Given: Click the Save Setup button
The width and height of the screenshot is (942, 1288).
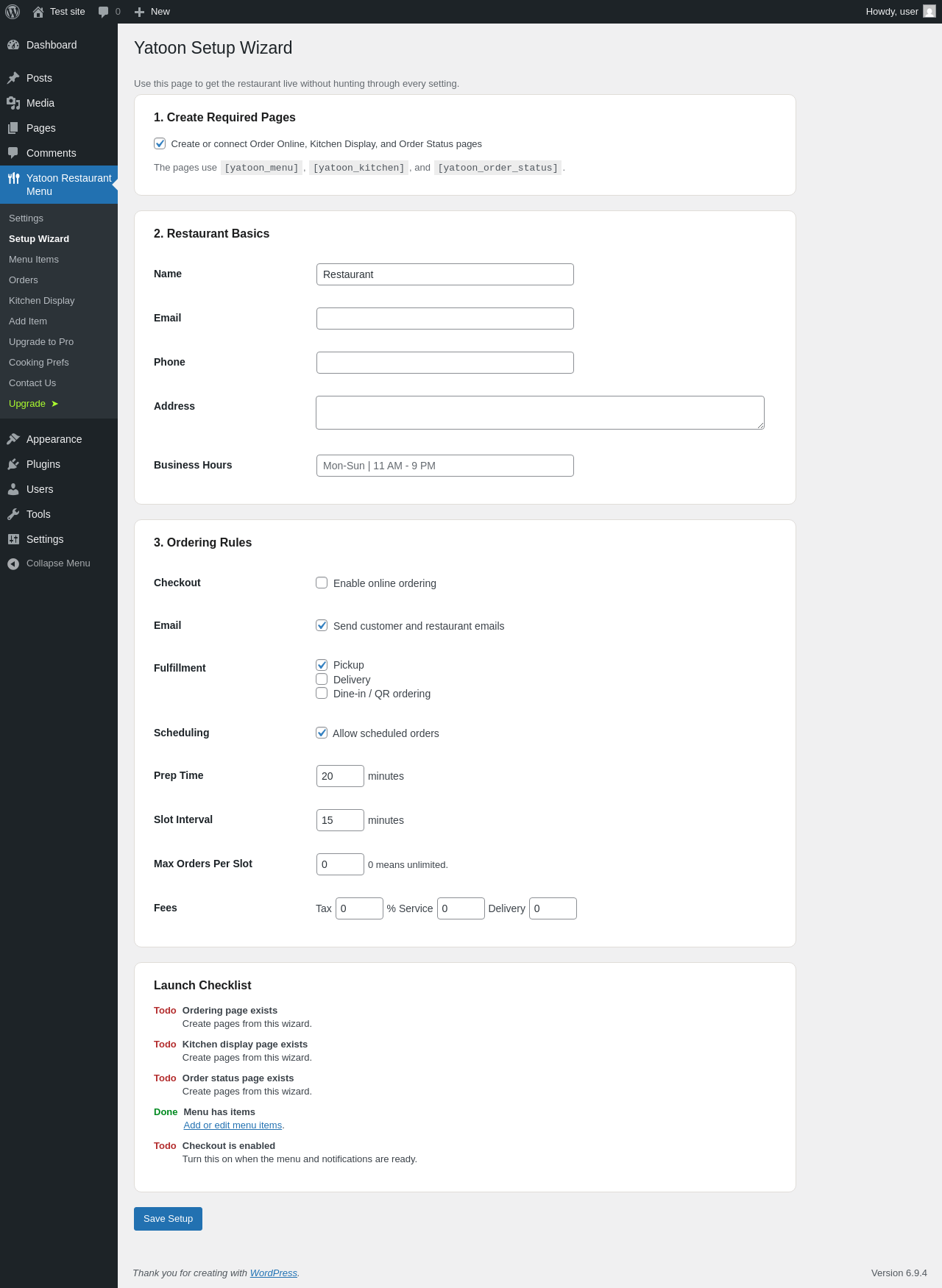Looking at the screenshot, I should [x=168, y=1219].
